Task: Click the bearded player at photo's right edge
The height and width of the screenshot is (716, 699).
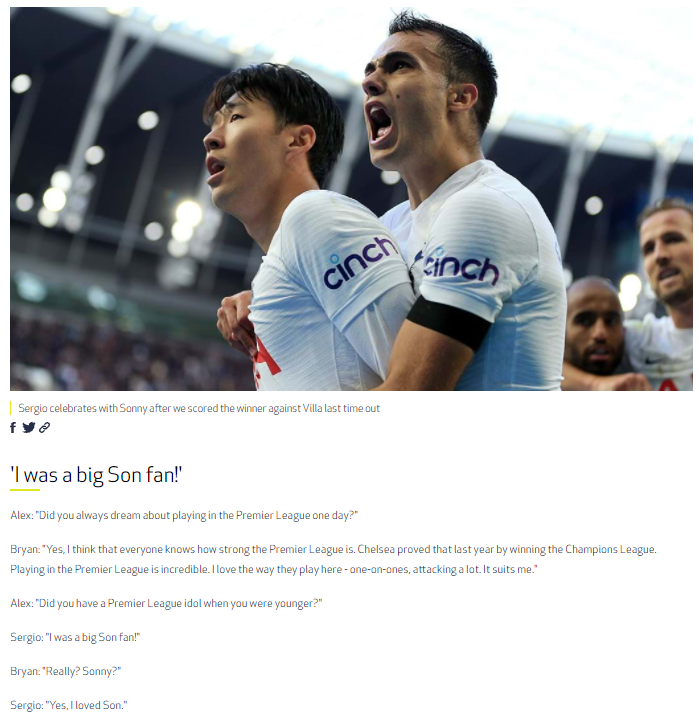Action: click(667, 256)
